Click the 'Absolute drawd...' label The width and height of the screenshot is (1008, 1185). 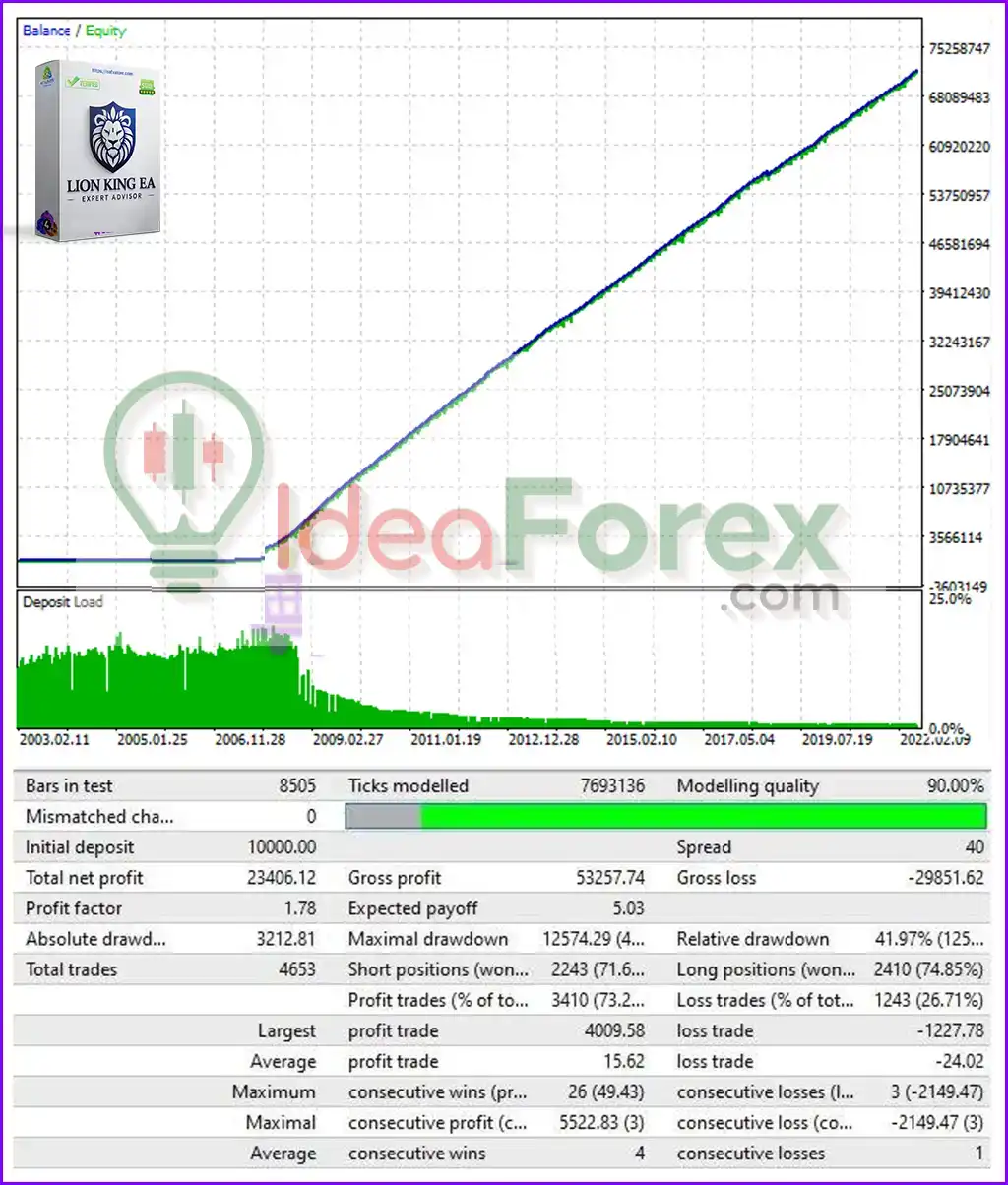coord(95,938)
